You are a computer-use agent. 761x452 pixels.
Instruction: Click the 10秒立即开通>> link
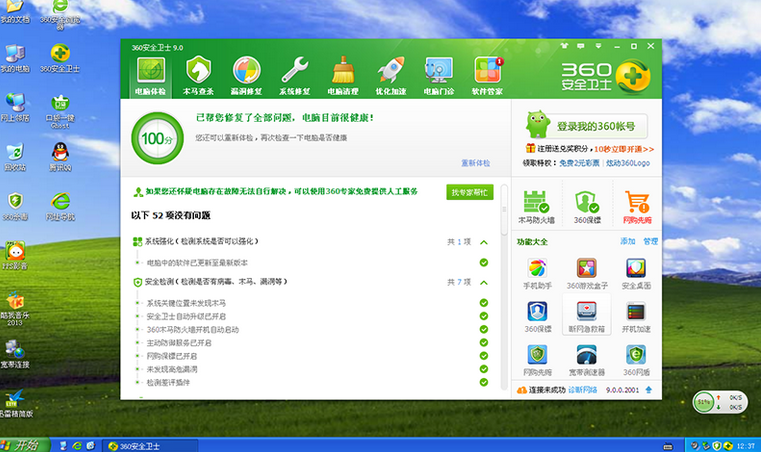coord(624,149)
